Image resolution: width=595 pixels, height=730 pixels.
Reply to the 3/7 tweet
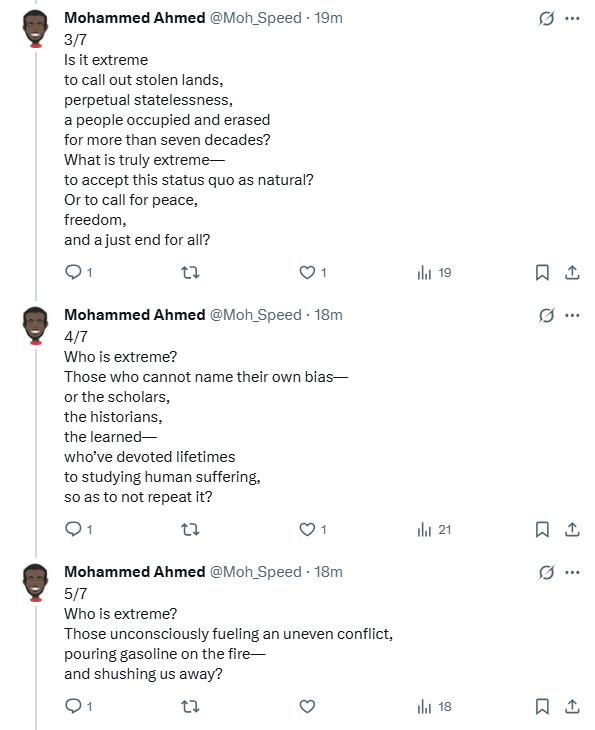pyautogui.click(x=78, y=272)
